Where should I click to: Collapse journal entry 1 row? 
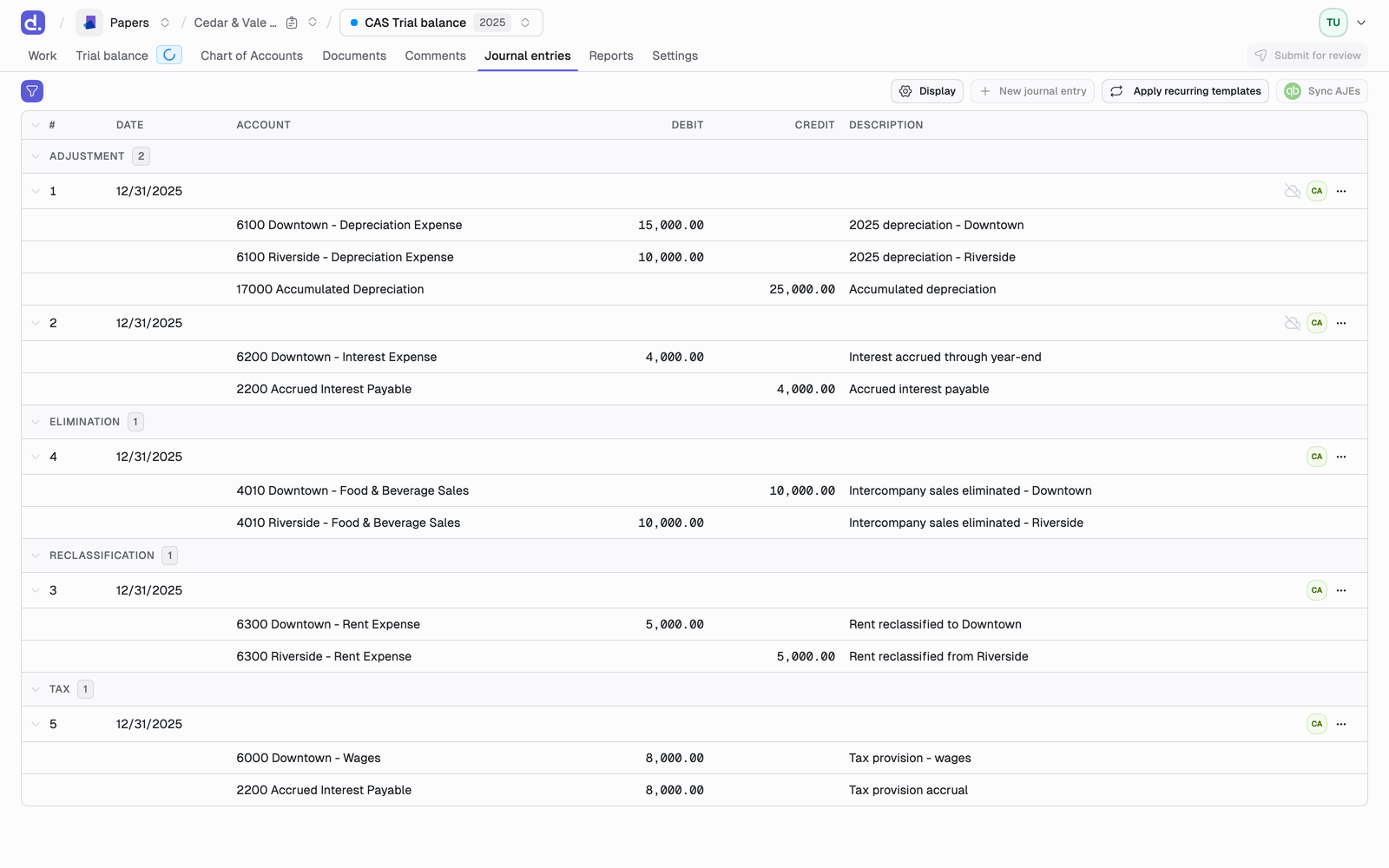pyautogui.click(x=36, y=191)
